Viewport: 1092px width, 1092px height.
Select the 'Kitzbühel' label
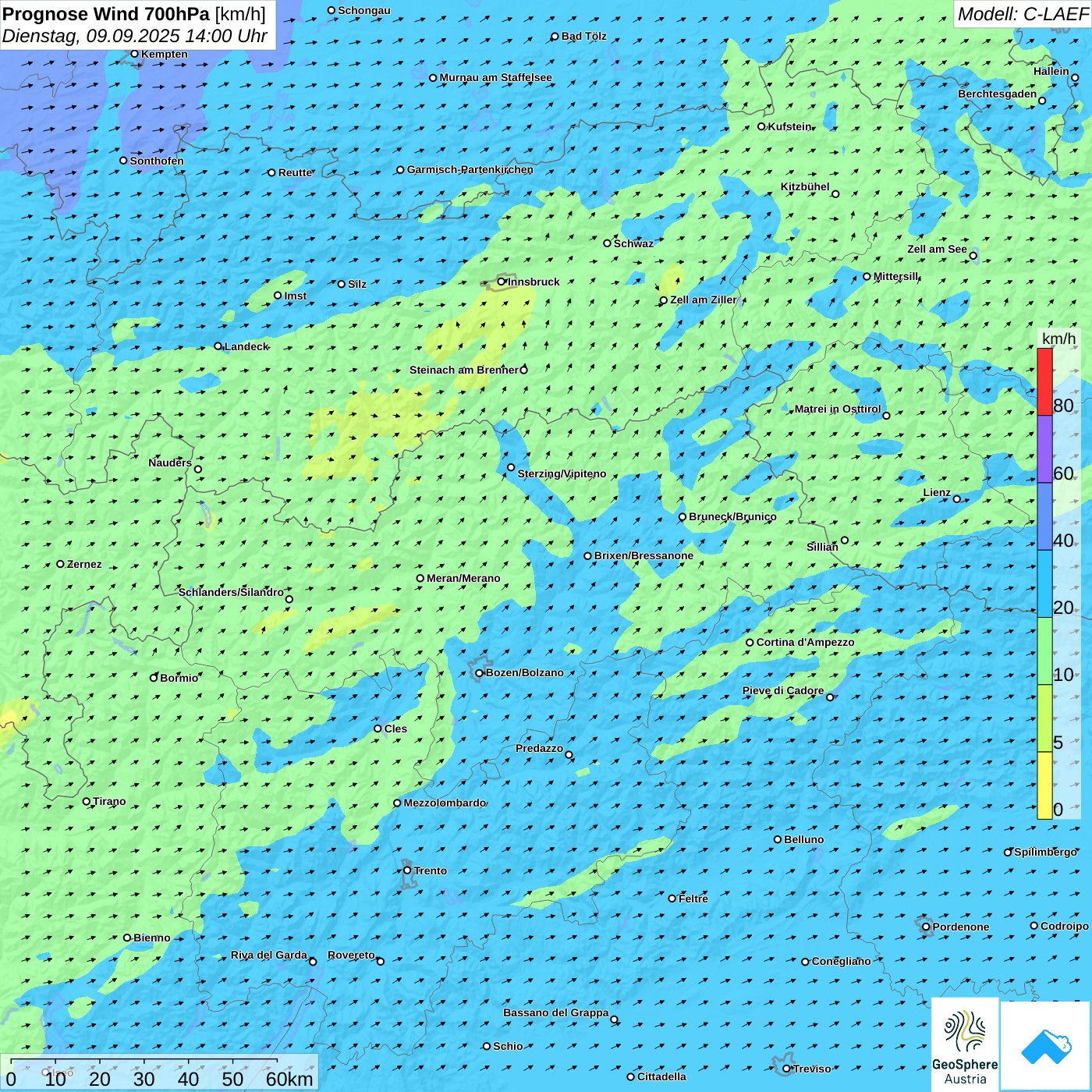point(806,186)
